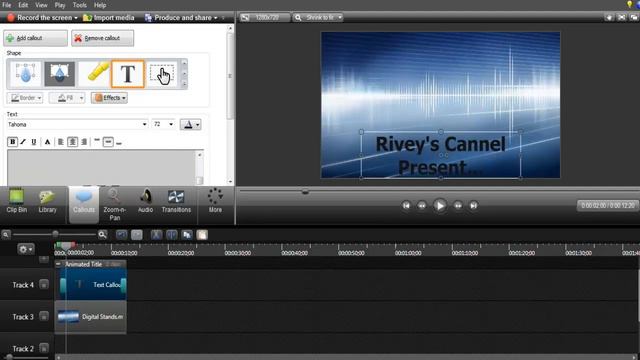Click Add callout button
This screenshot has width=640, height=360.
(36, 38)
